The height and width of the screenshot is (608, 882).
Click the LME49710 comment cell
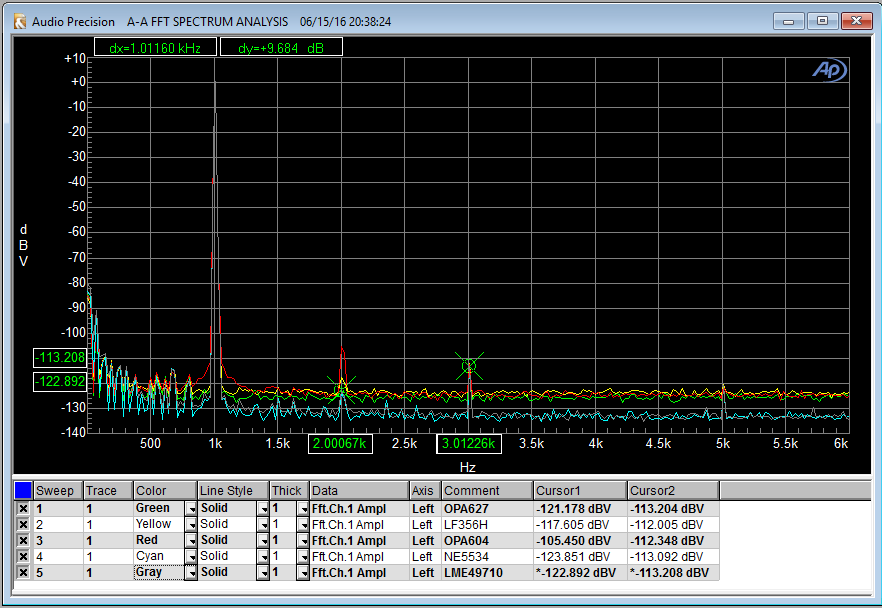click(x=487, y=573)
